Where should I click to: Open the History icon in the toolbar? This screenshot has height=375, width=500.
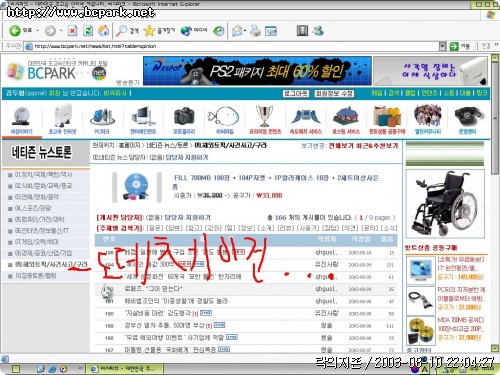coord(219,31)
